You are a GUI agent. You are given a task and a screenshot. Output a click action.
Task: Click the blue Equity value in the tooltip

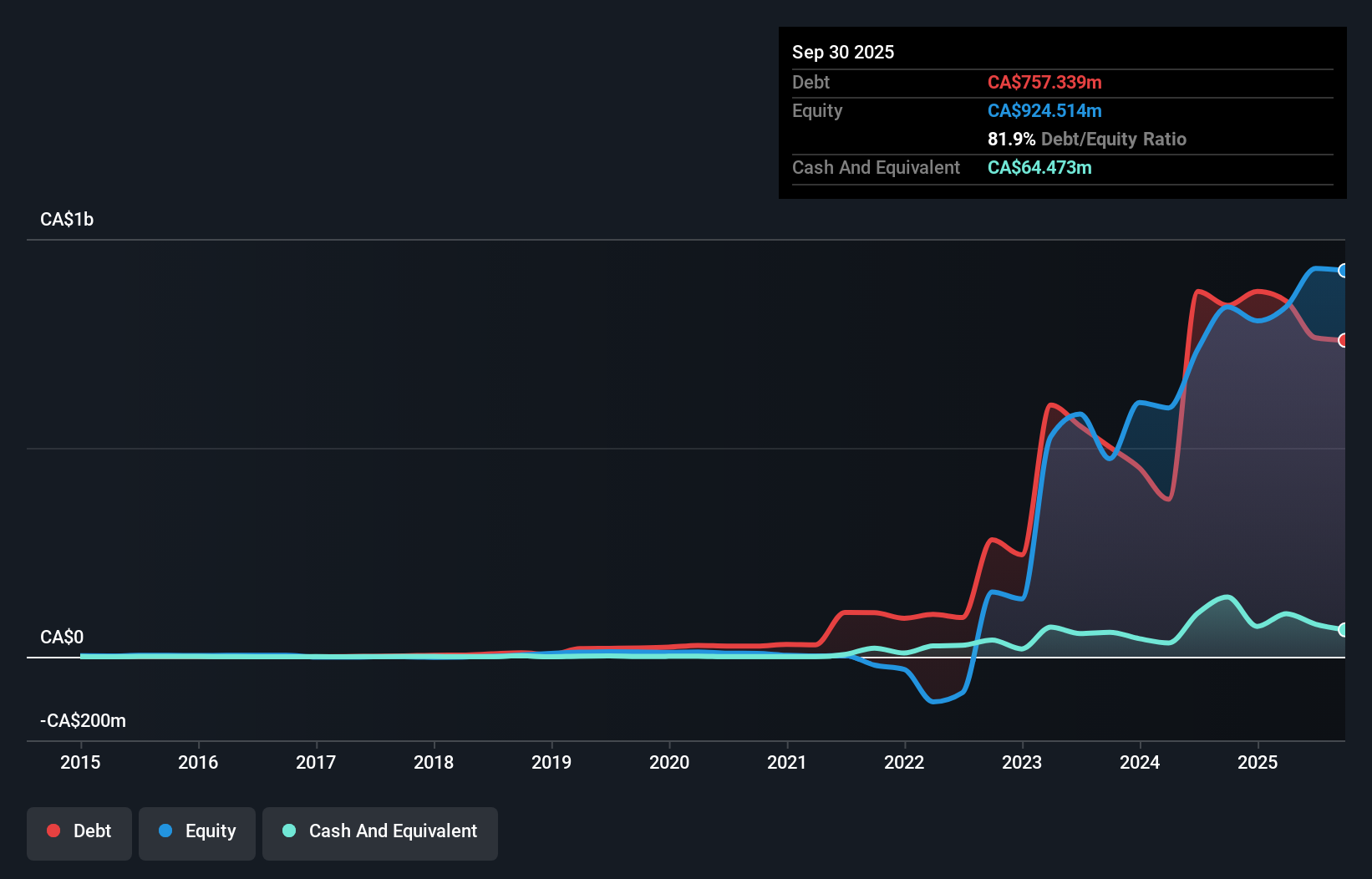(x=1044, y=110)
